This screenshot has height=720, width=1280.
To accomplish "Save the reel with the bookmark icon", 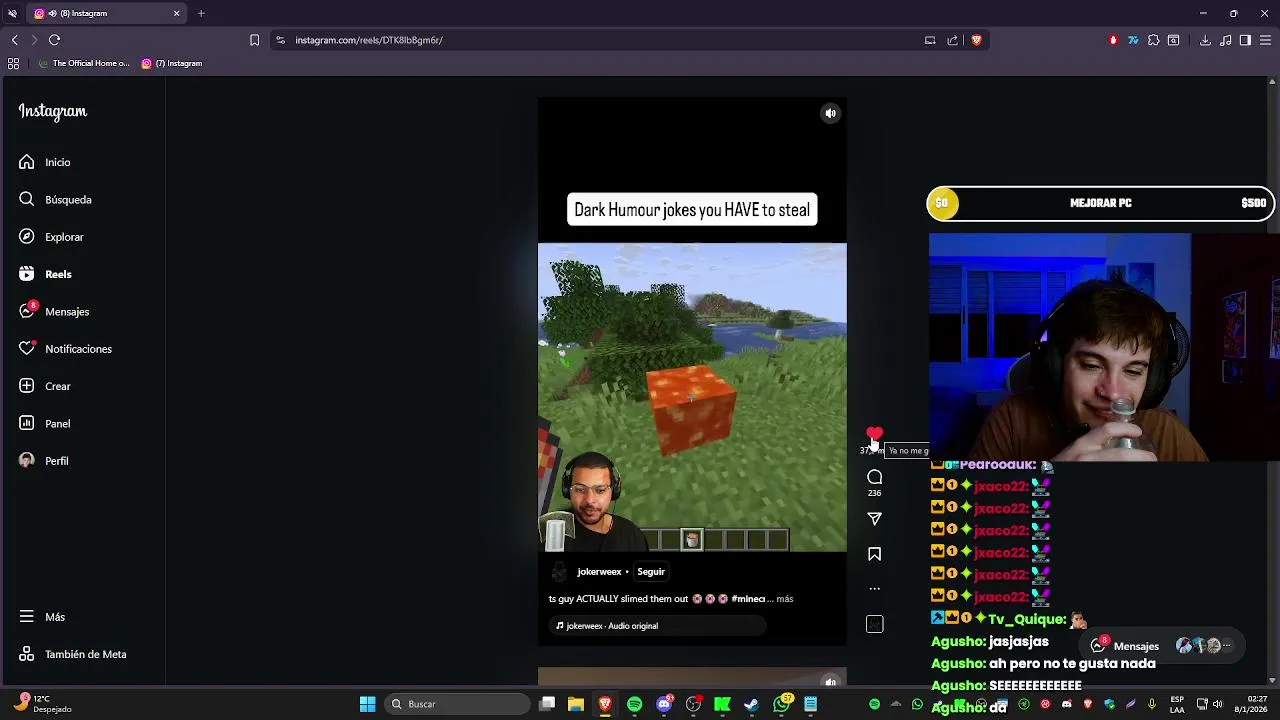I will (x=874, y=554).
